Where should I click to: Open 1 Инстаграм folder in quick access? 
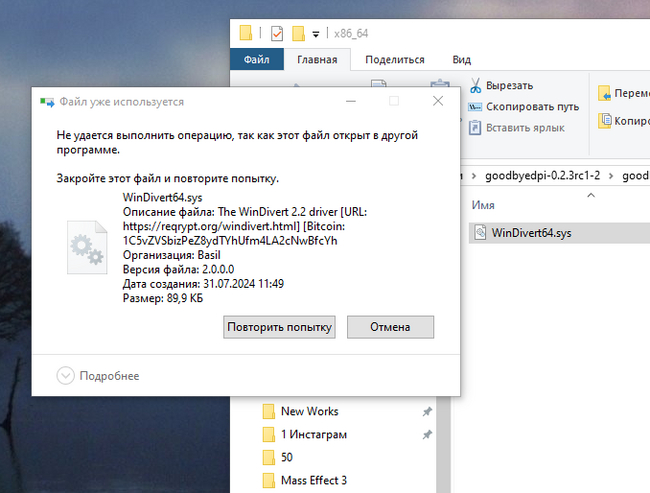[313, 435]
